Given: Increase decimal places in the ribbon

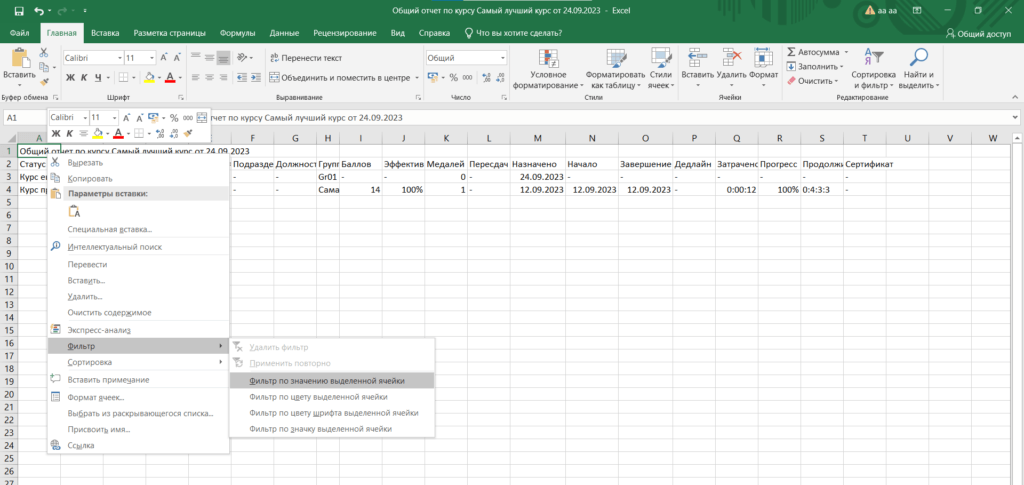Looking at the screenshot, I should point(486,78).
